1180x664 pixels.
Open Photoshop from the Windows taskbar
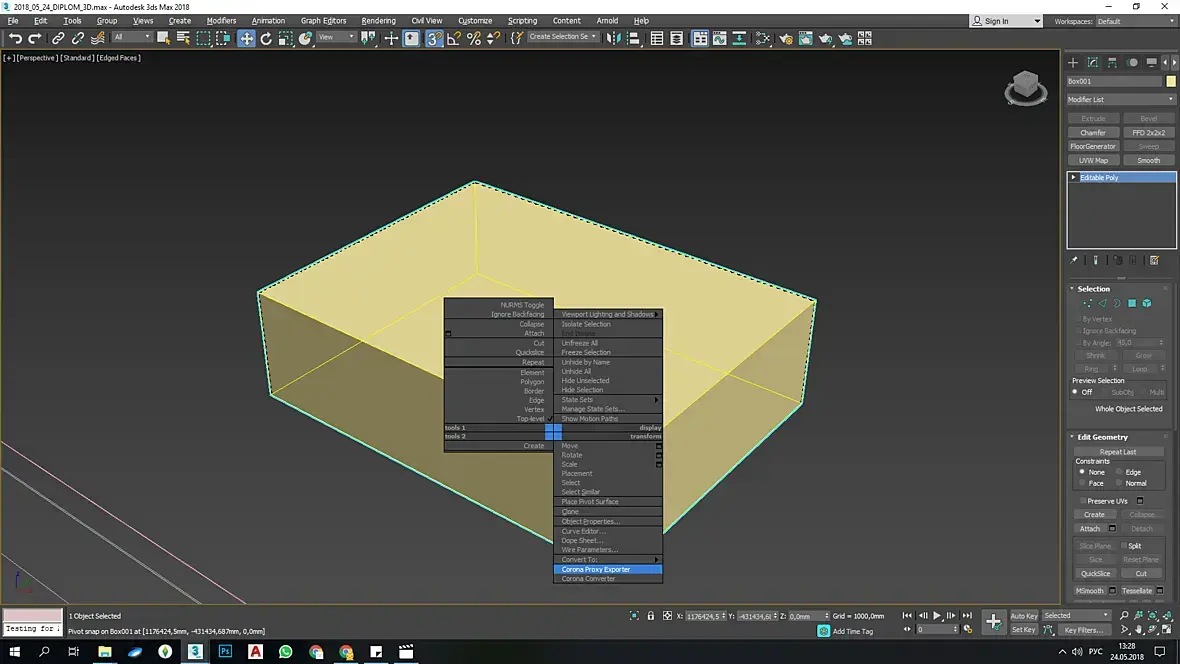click(x=225, y=652)
